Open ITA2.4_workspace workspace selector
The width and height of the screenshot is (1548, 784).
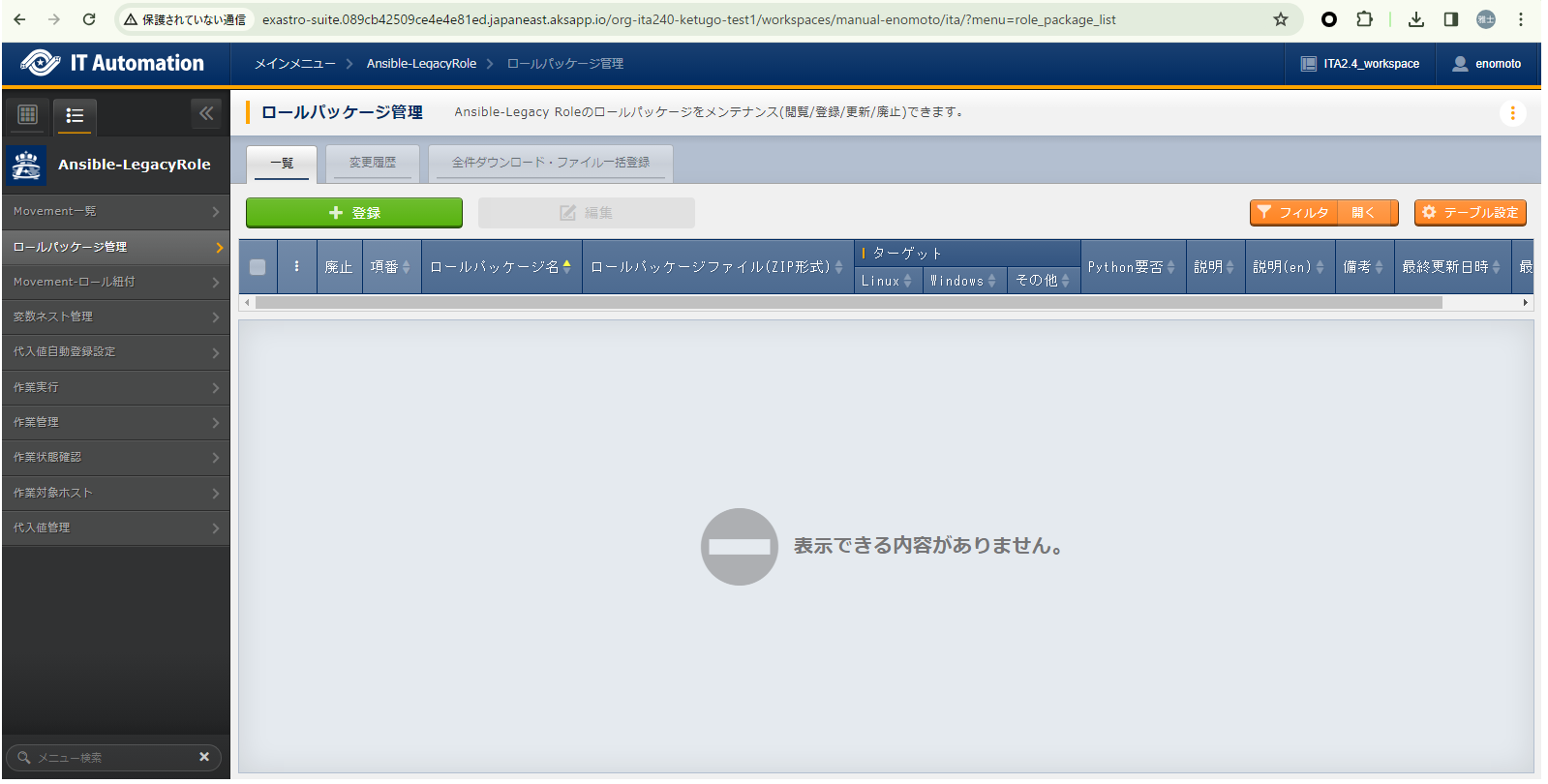(1360, 64)
